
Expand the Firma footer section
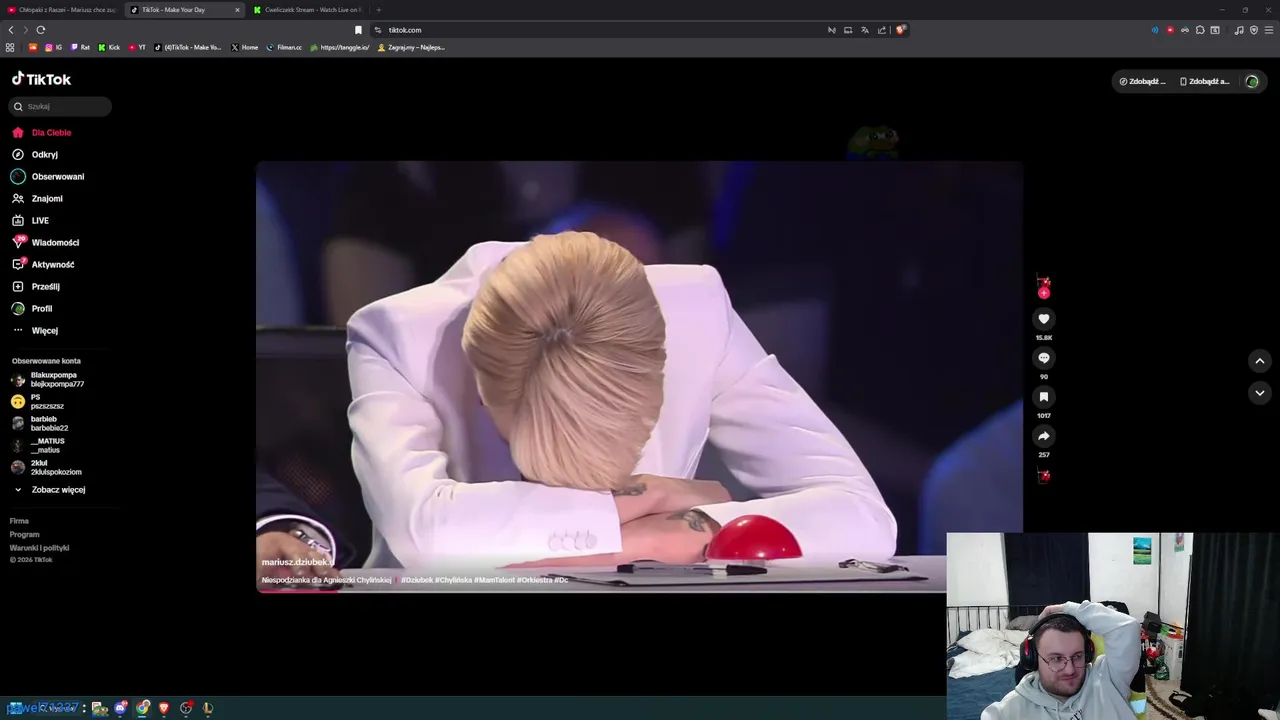pyautogui.click(x=19, y=521)
